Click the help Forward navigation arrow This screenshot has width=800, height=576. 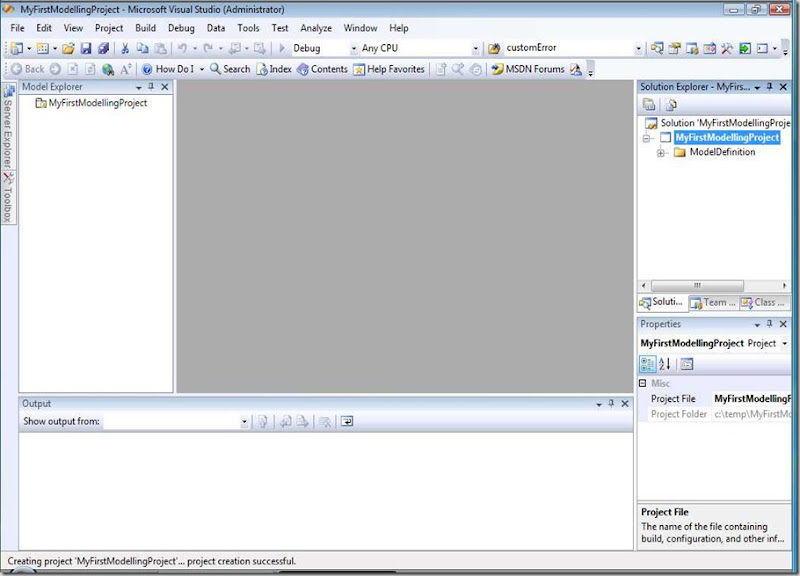pos(55,69)
